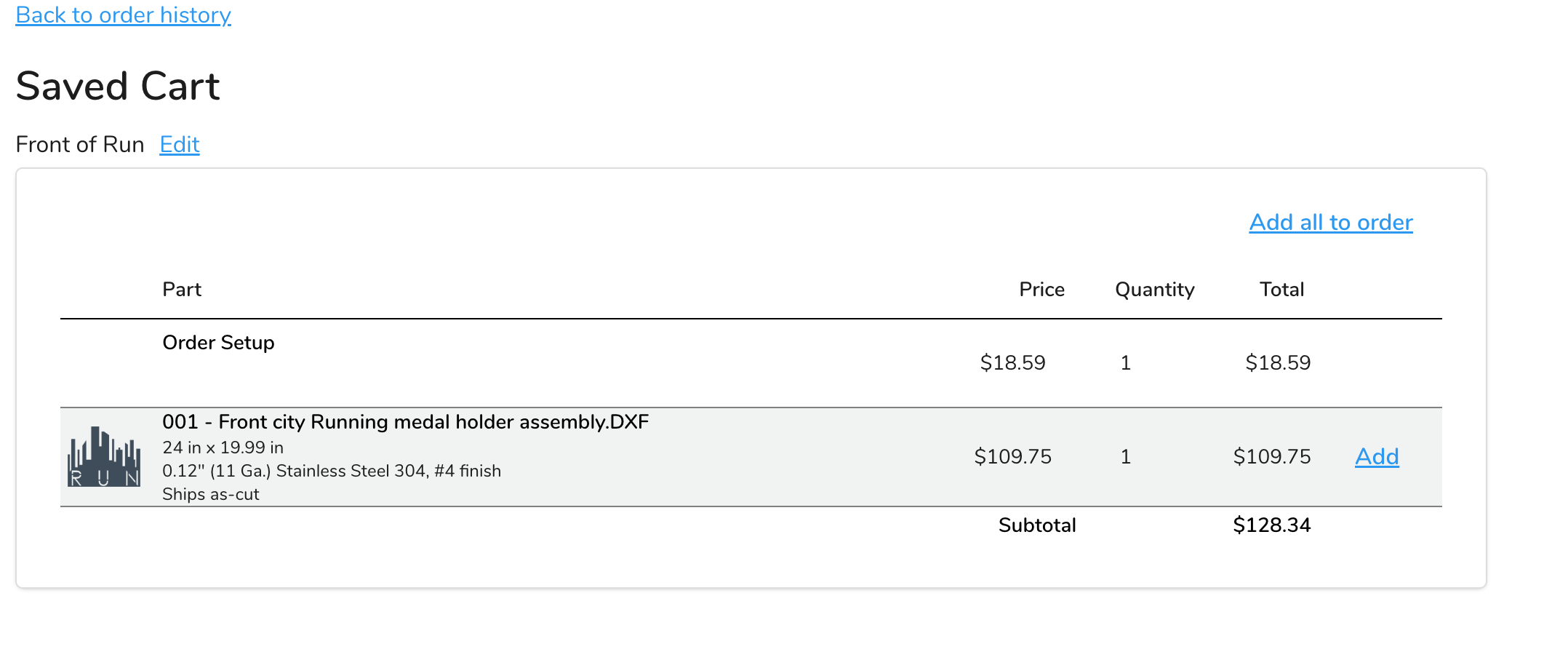Select the Part column header
Viewport: 1568px width, 668px height.
182,289
